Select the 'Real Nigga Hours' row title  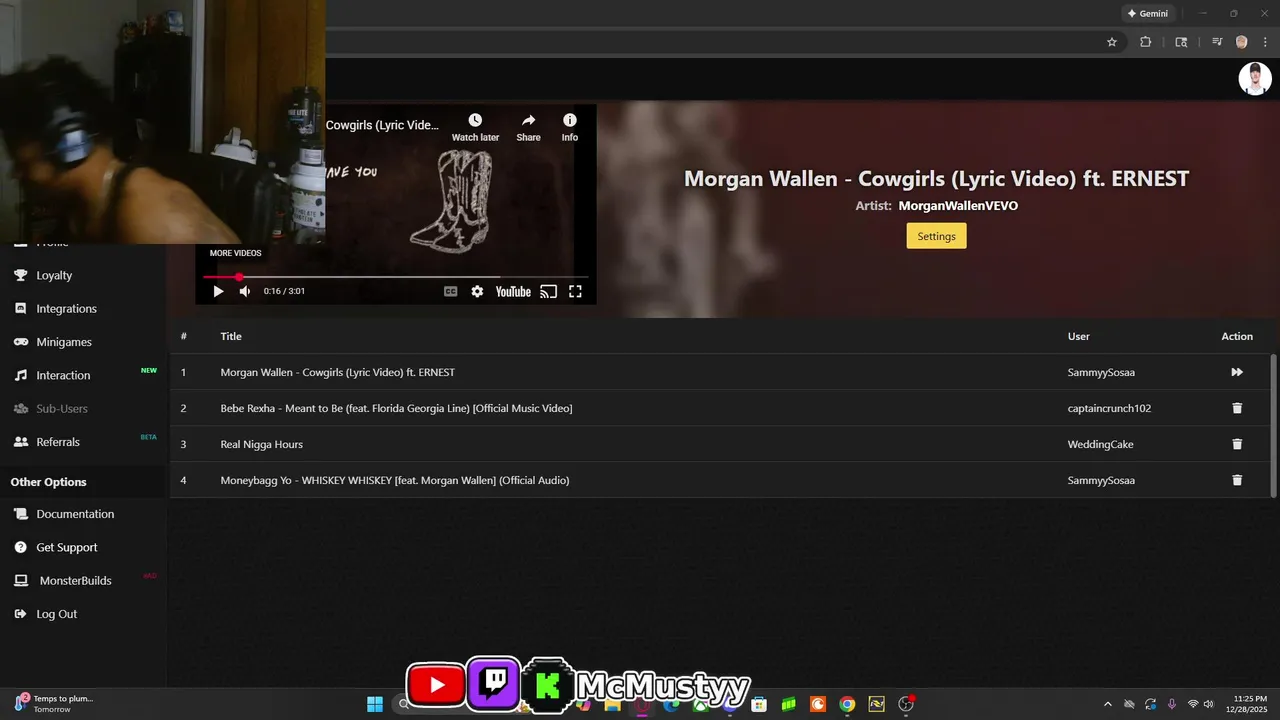tap(261, 444)
